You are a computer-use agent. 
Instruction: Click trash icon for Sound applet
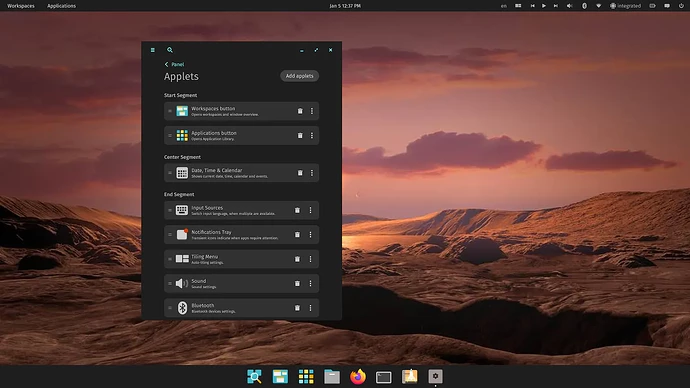297,283
